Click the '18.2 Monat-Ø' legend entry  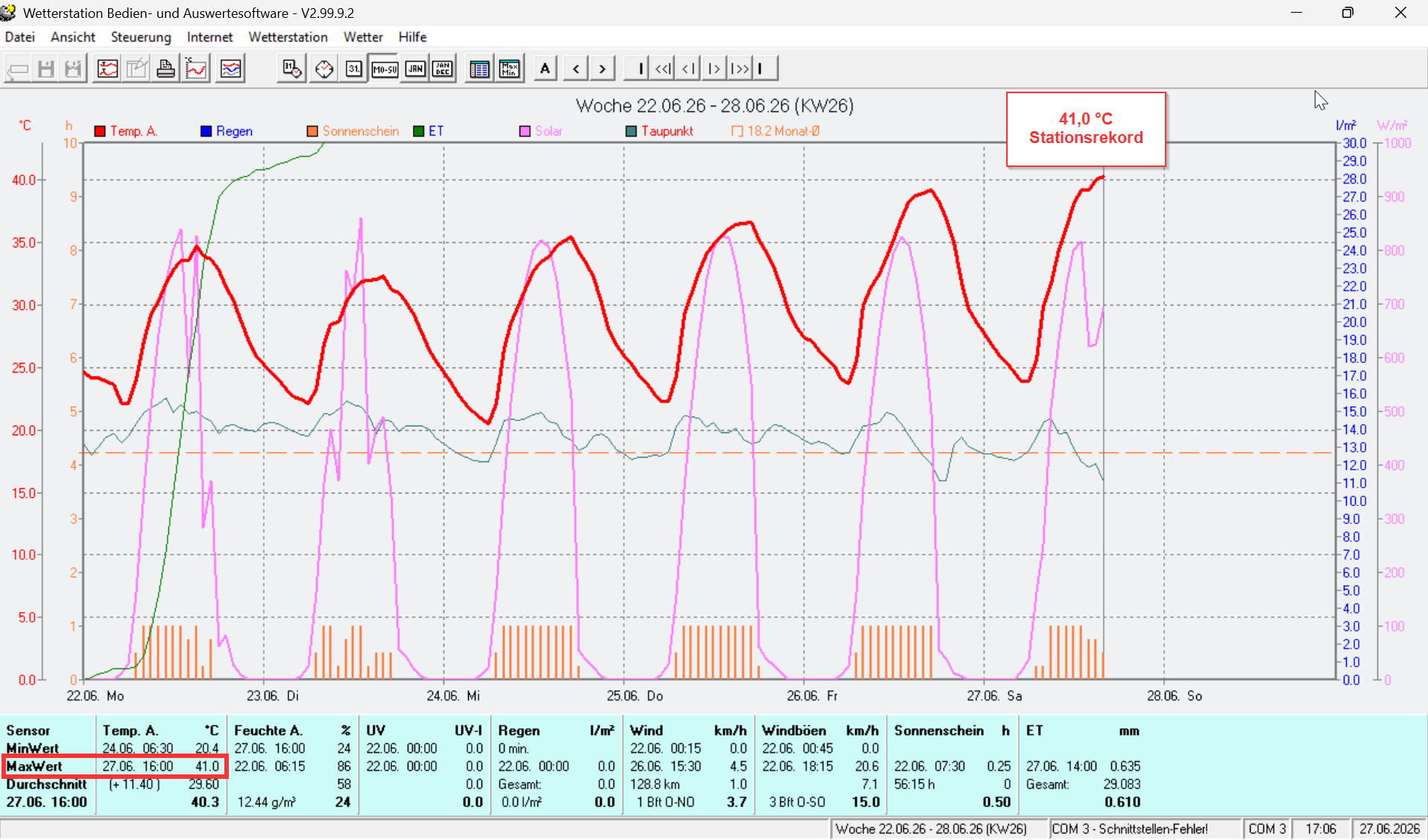click(776, 131)
